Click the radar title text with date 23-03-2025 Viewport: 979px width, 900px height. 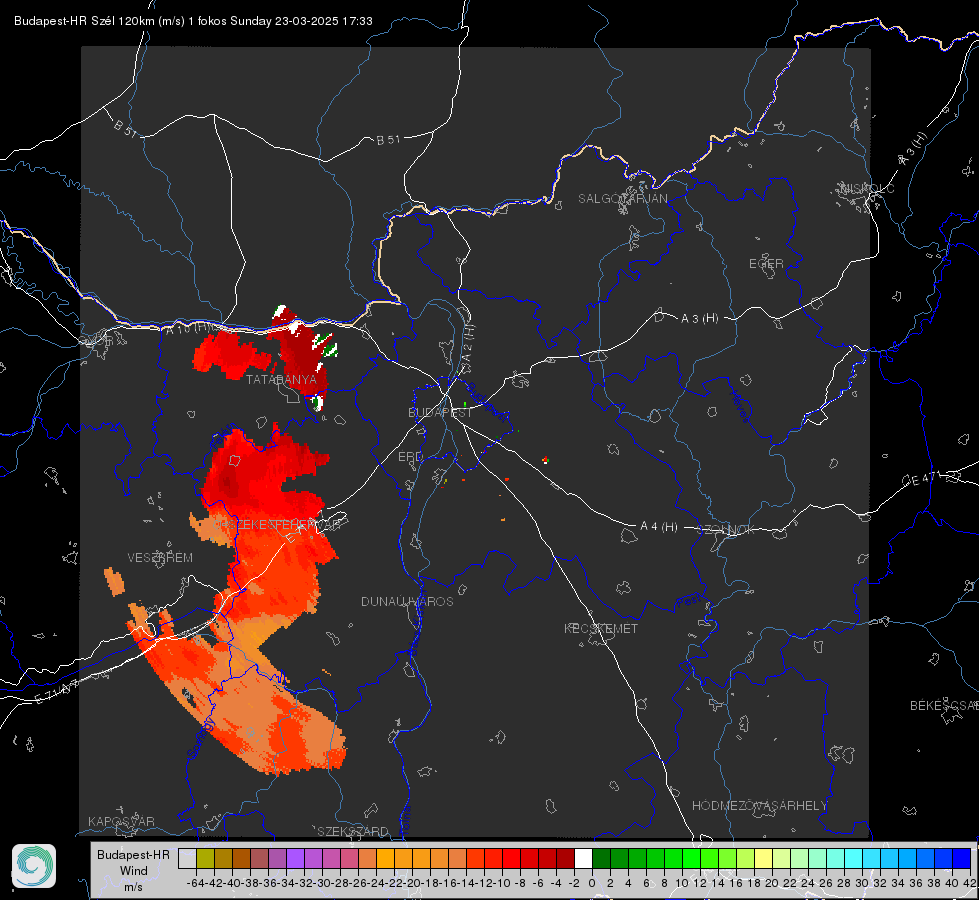pos(193,21)
